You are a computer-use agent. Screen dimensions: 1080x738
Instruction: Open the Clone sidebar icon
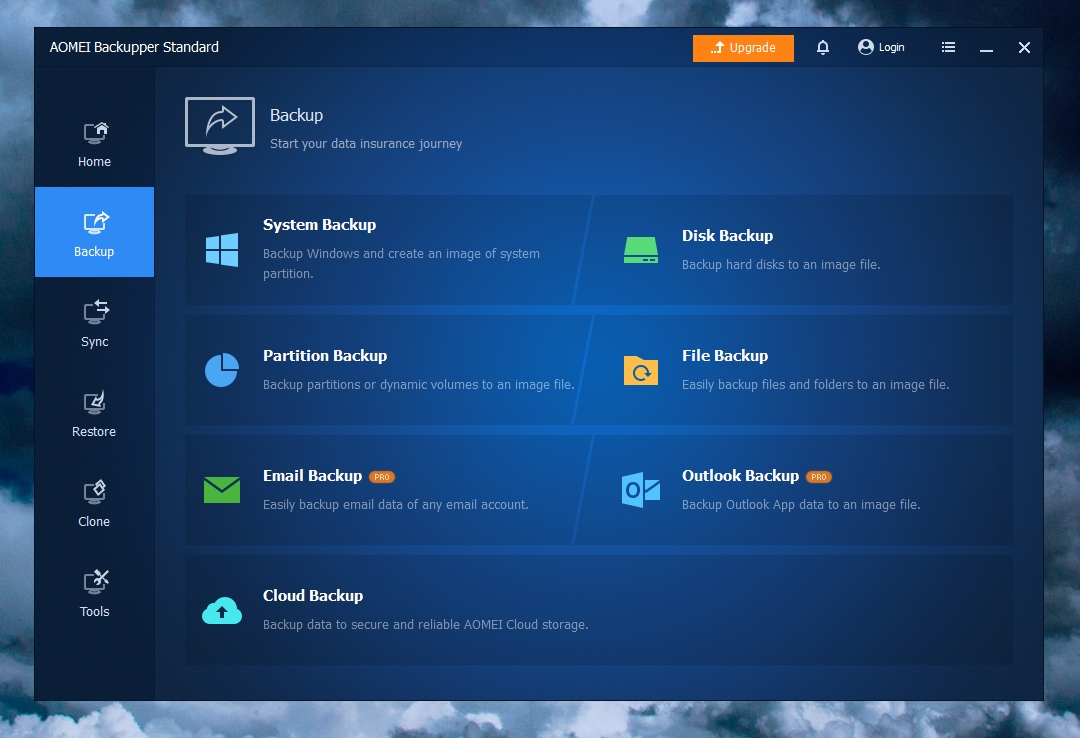(94, 492)
